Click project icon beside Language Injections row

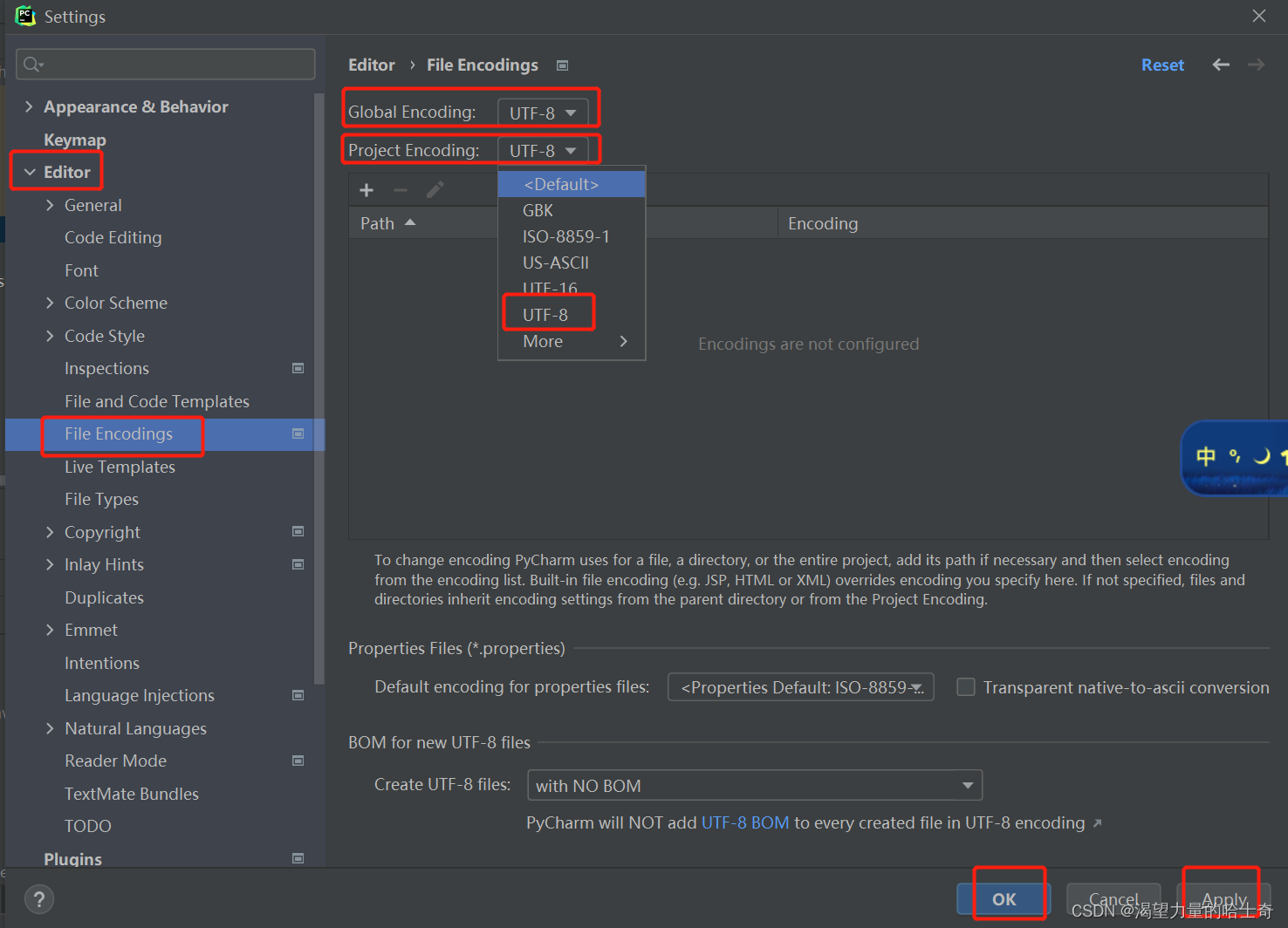298,695
